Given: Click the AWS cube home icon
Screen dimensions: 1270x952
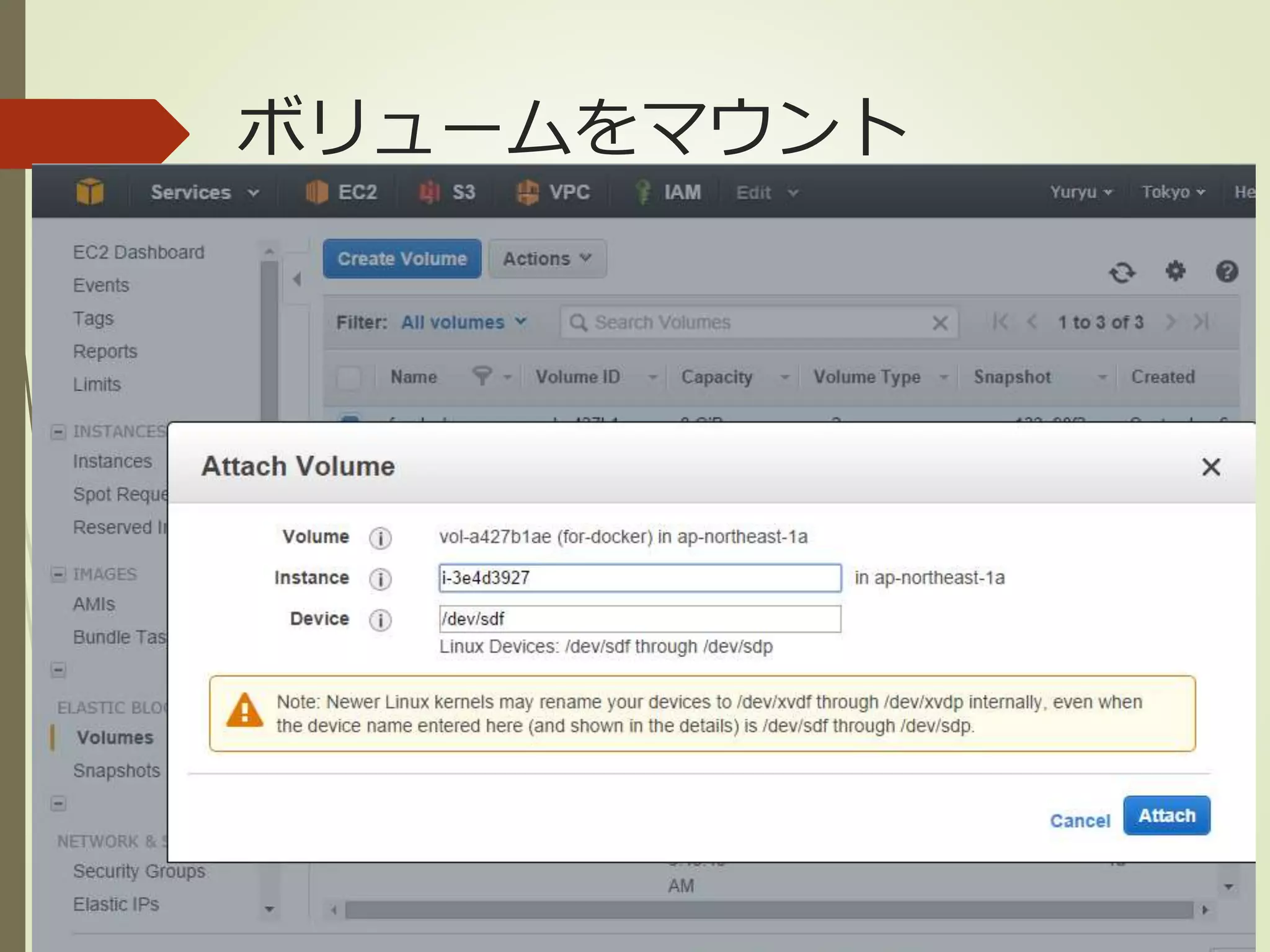Looking at the screenshot, I should point(90,192).
